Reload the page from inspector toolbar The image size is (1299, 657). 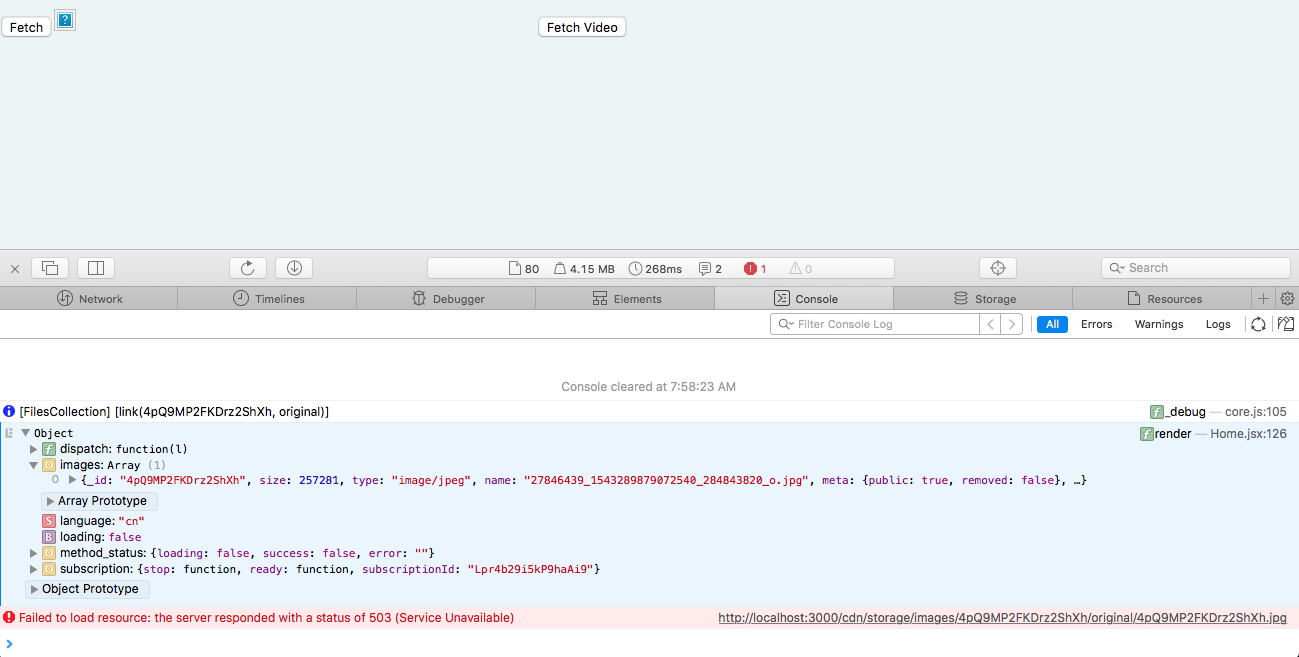coord(247,267)
